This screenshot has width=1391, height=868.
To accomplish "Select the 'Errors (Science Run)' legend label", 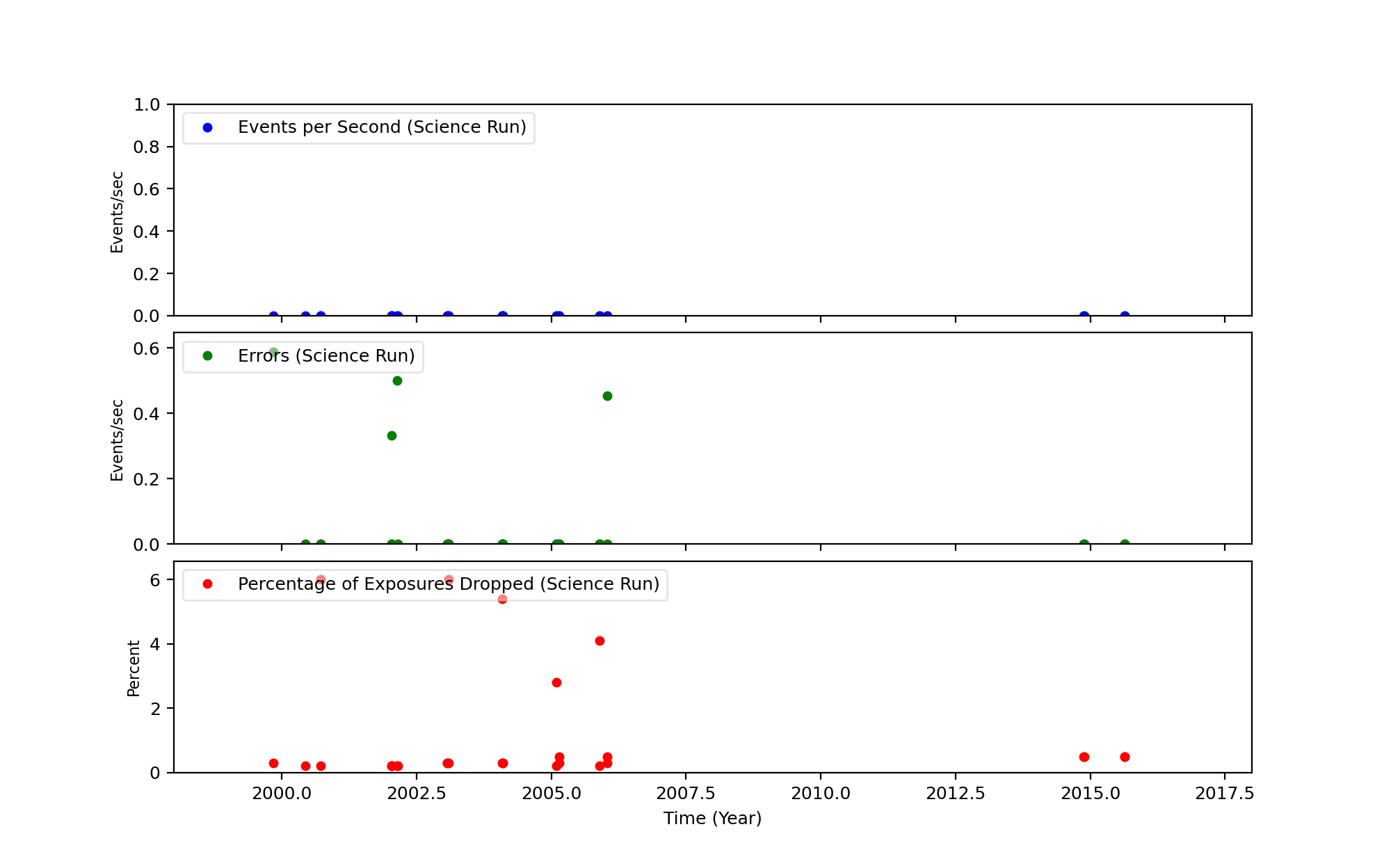I will pyautogui.click(x=326, y=356).
